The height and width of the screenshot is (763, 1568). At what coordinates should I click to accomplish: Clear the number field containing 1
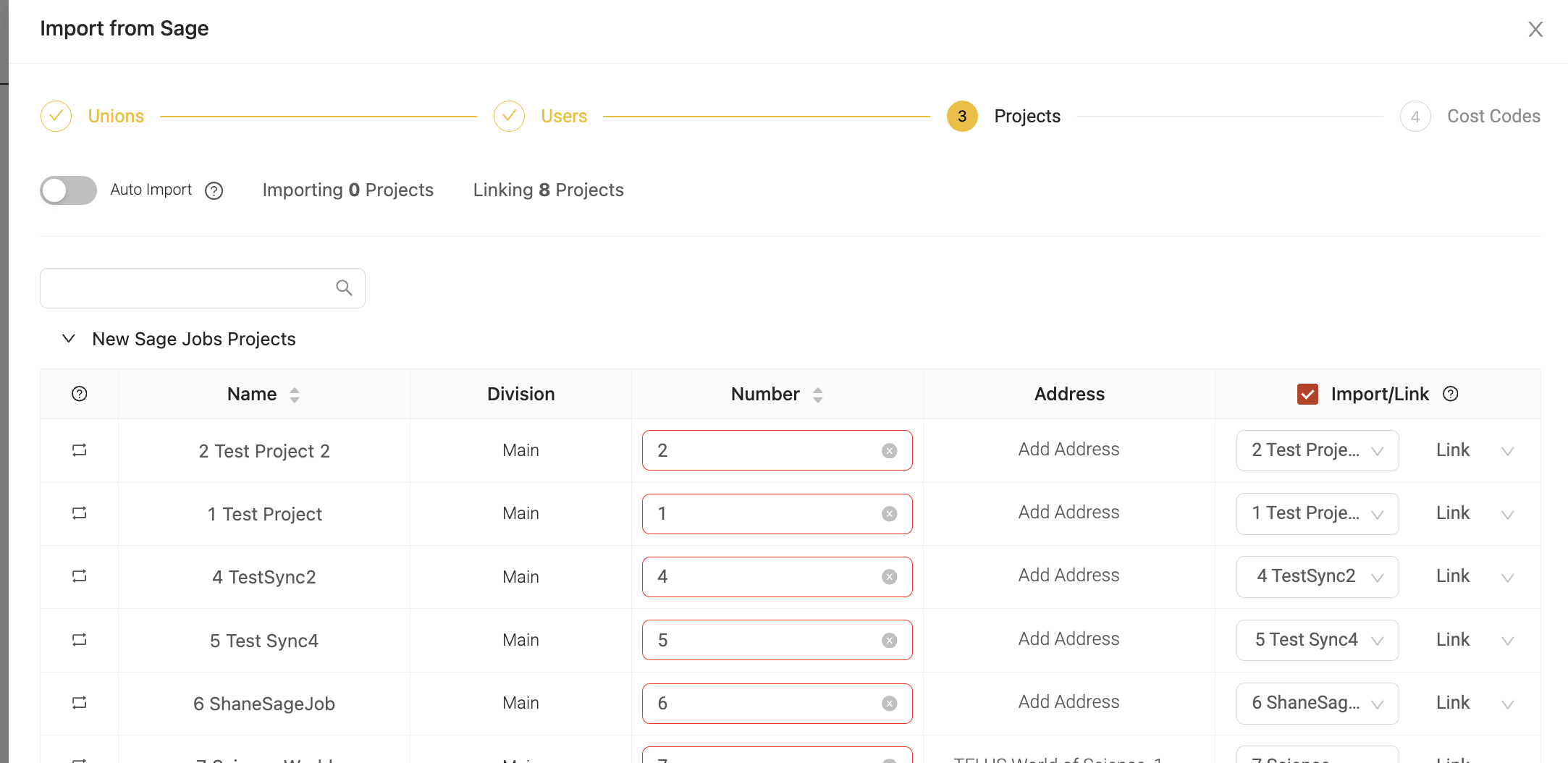point(889,514)
